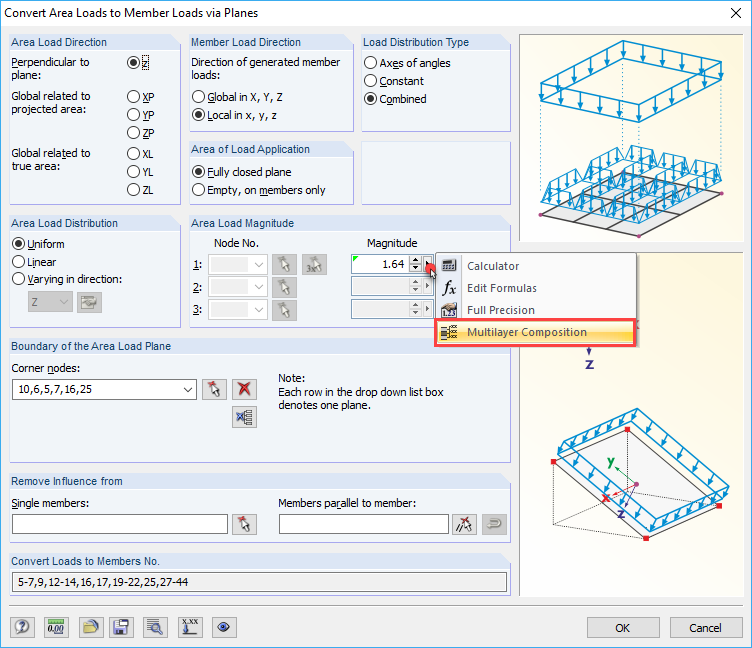Click the save settings floppy disk icon
The height and width of the screenshot is (648, 752).
[x=121, y=627]
